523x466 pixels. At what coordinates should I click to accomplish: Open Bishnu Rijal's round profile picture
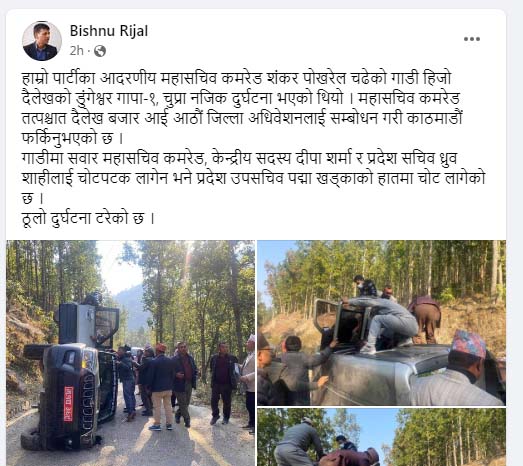[42, 41]
